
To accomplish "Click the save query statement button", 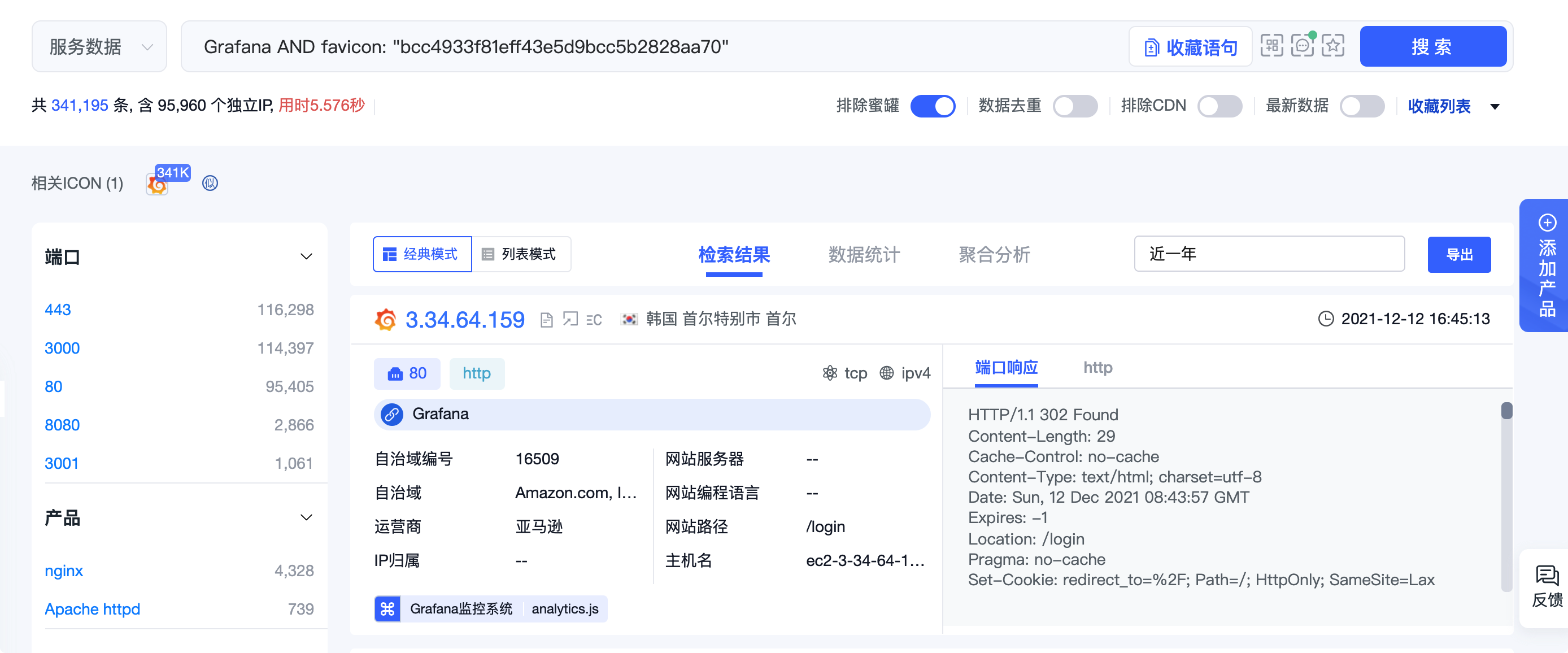I will click(1190, 47).
